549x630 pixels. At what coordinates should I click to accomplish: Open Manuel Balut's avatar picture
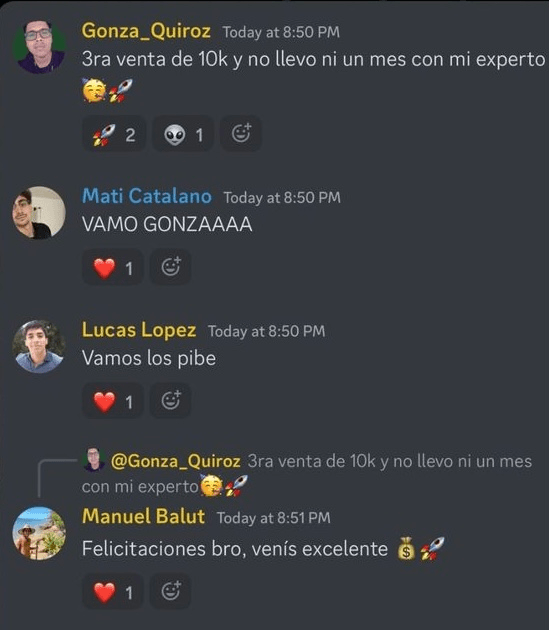(x=39, y=533)
